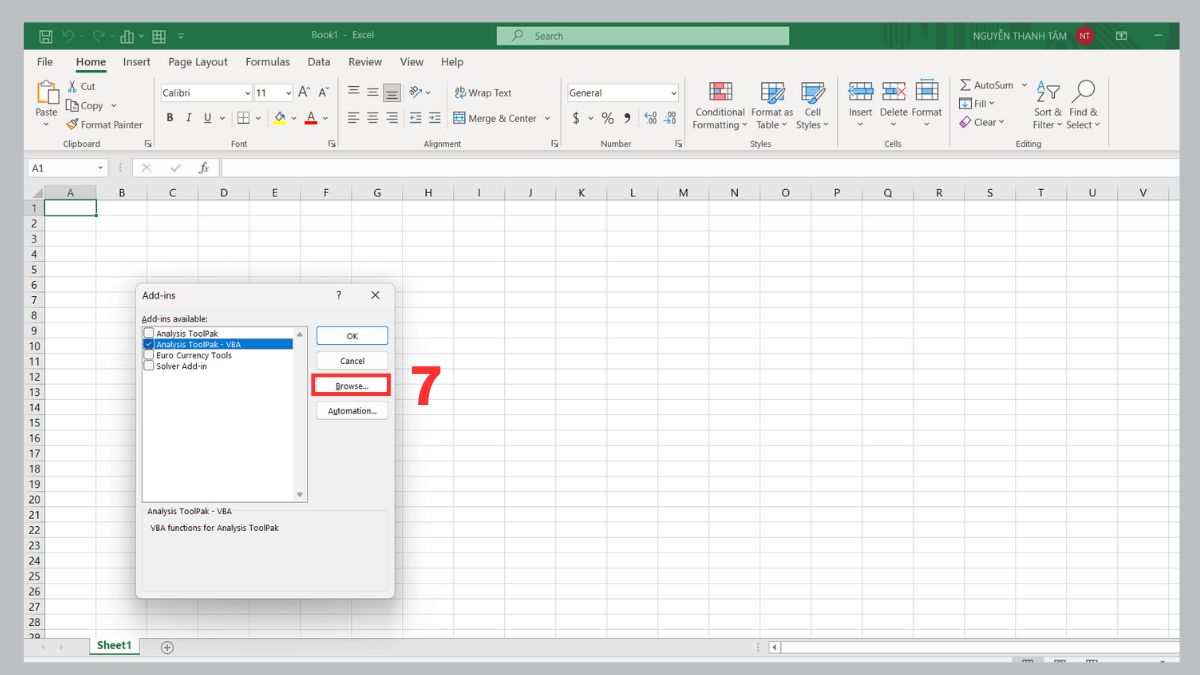The width and height of the screenshot is (1200, 675).
Task: Add a new sheet with plus icon
Action: (x=167, y=647)
